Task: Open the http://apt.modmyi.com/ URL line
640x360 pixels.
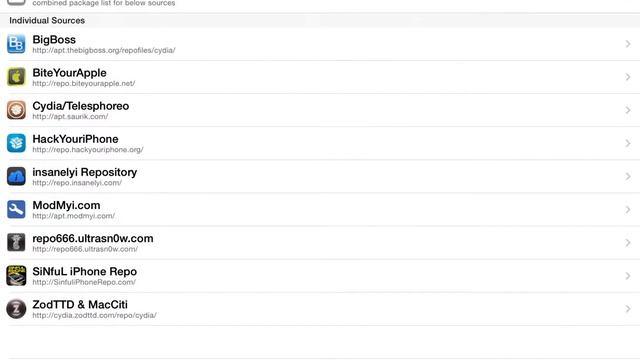Action: click(73, 216)
